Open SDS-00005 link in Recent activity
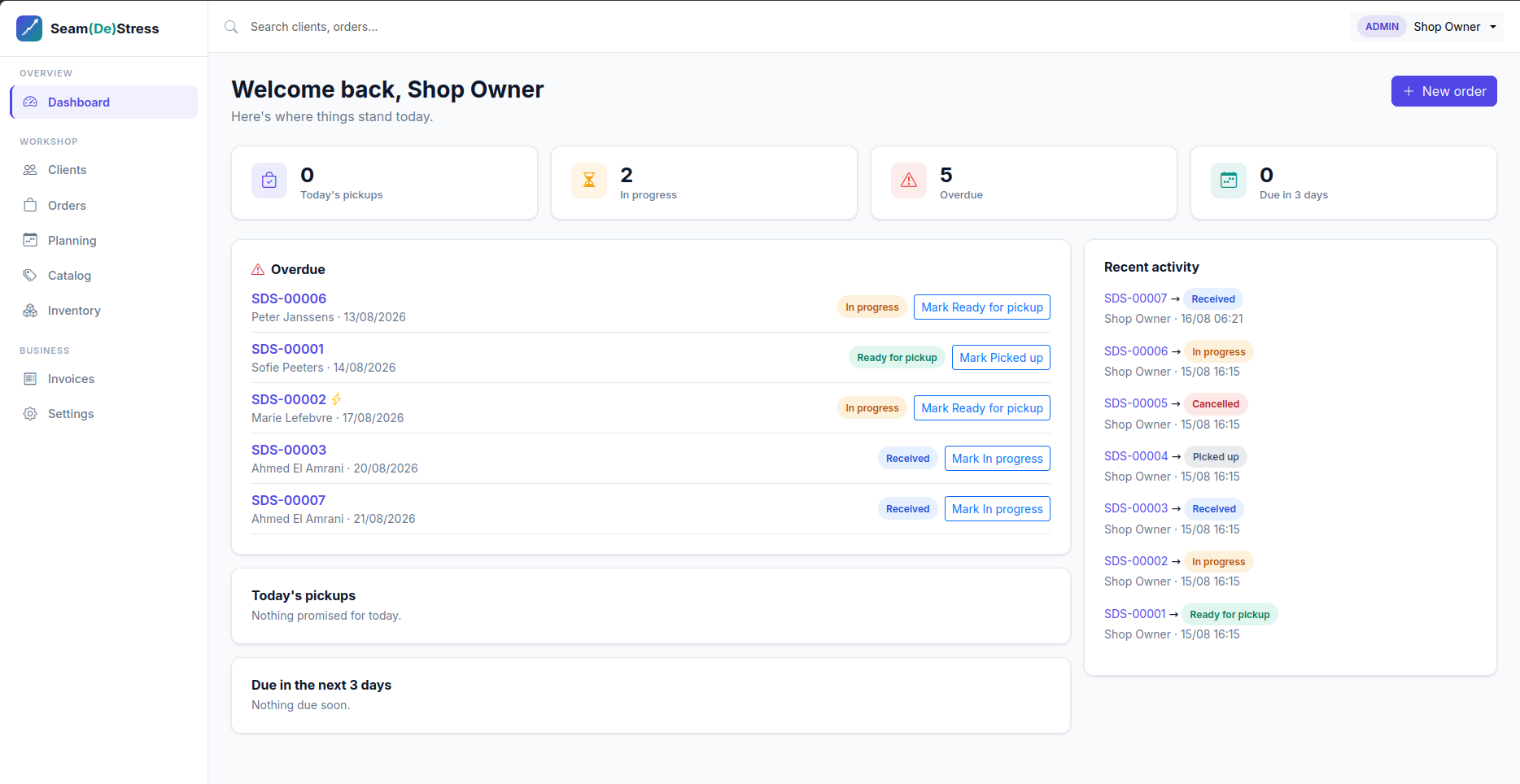Screen dimensions: 1520x784 (x=1135, y=403)
